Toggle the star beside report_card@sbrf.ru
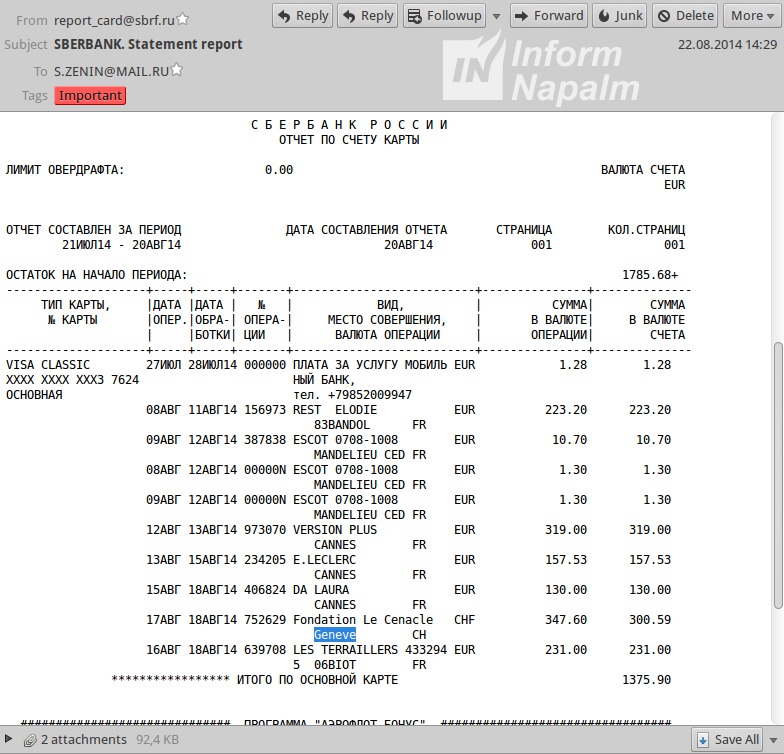Image resolution: width=784 pixels, height=754 pixels. tap(181, 20)
